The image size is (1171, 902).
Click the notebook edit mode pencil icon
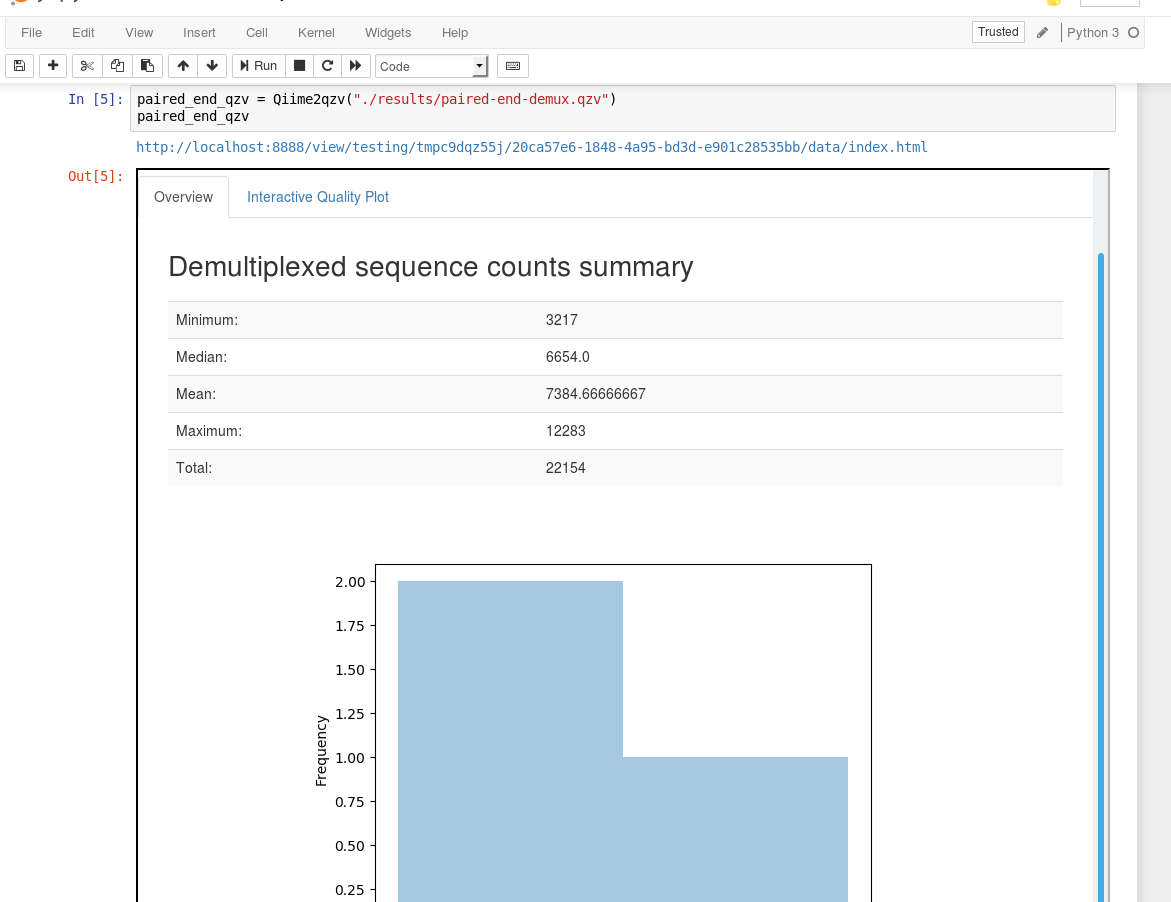pyautogui.click(x=1042, y=32)
